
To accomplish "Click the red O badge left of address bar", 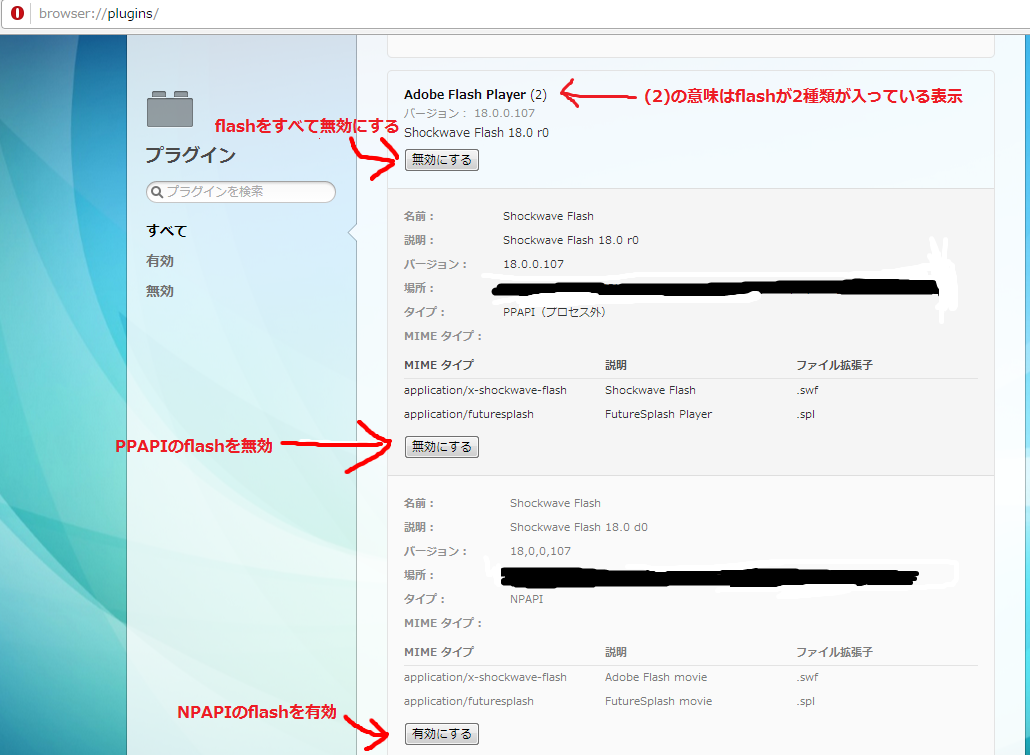I will point(16,15).
